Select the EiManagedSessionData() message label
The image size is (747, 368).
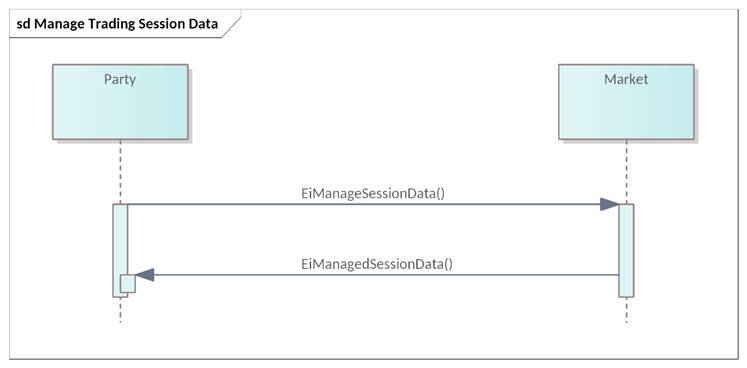(x=377, y=264)
